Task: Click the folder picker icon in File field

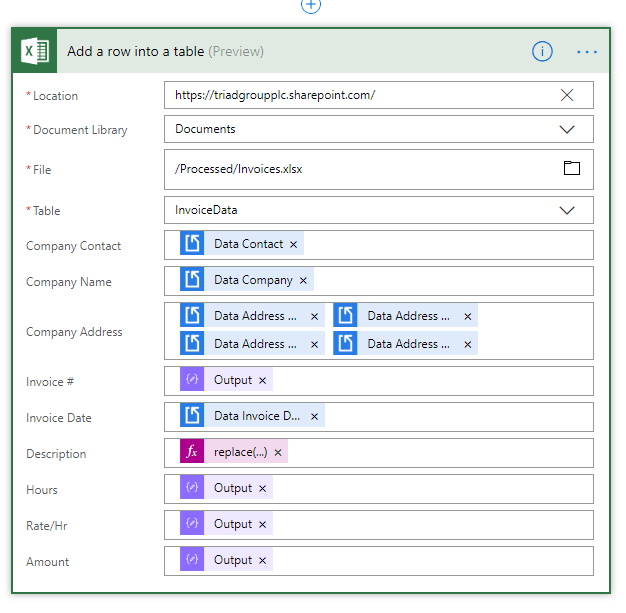Action: click(571, 168)
